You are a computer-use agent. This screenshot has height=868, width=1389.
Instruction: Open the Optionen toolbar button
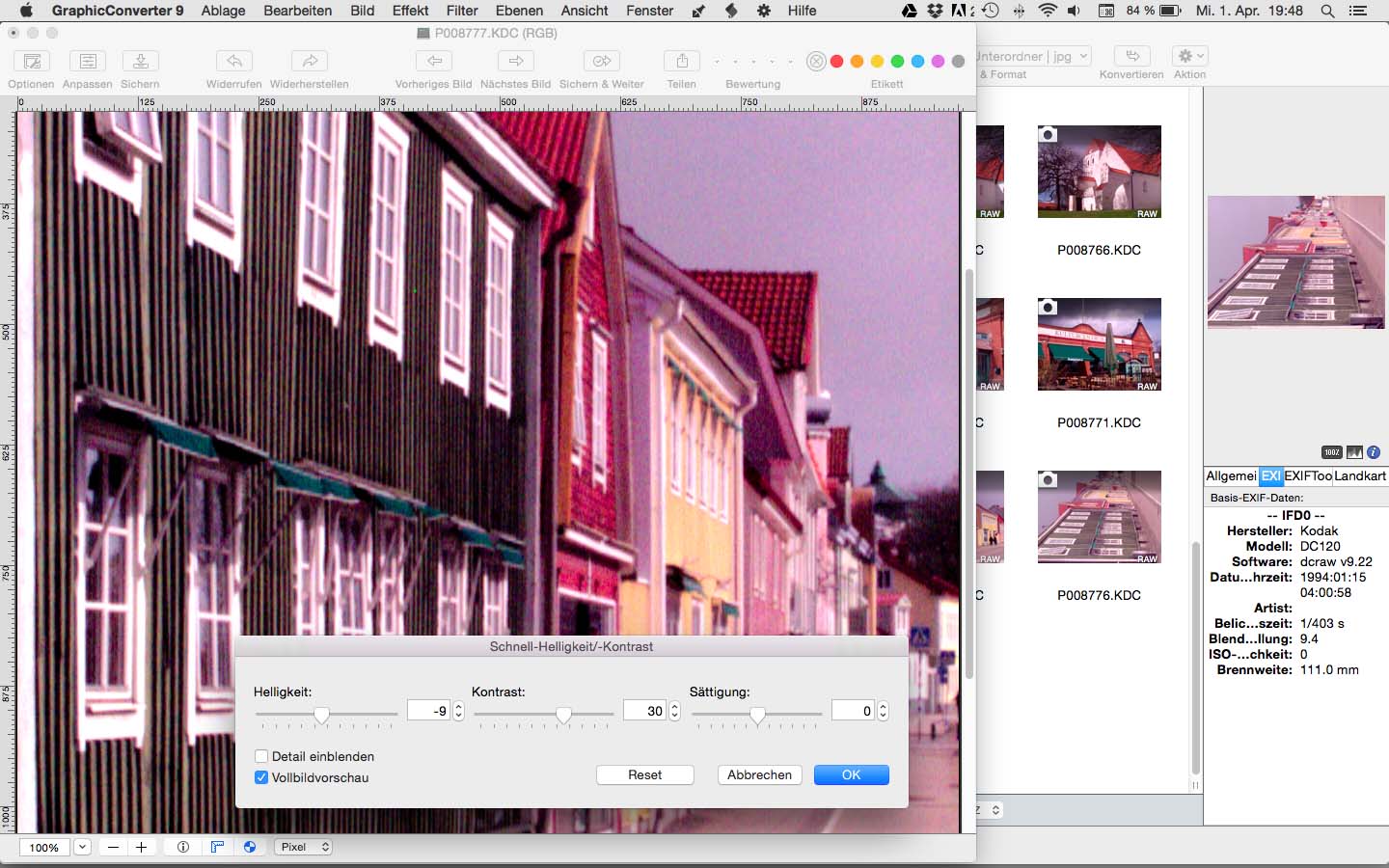[32, 61]
